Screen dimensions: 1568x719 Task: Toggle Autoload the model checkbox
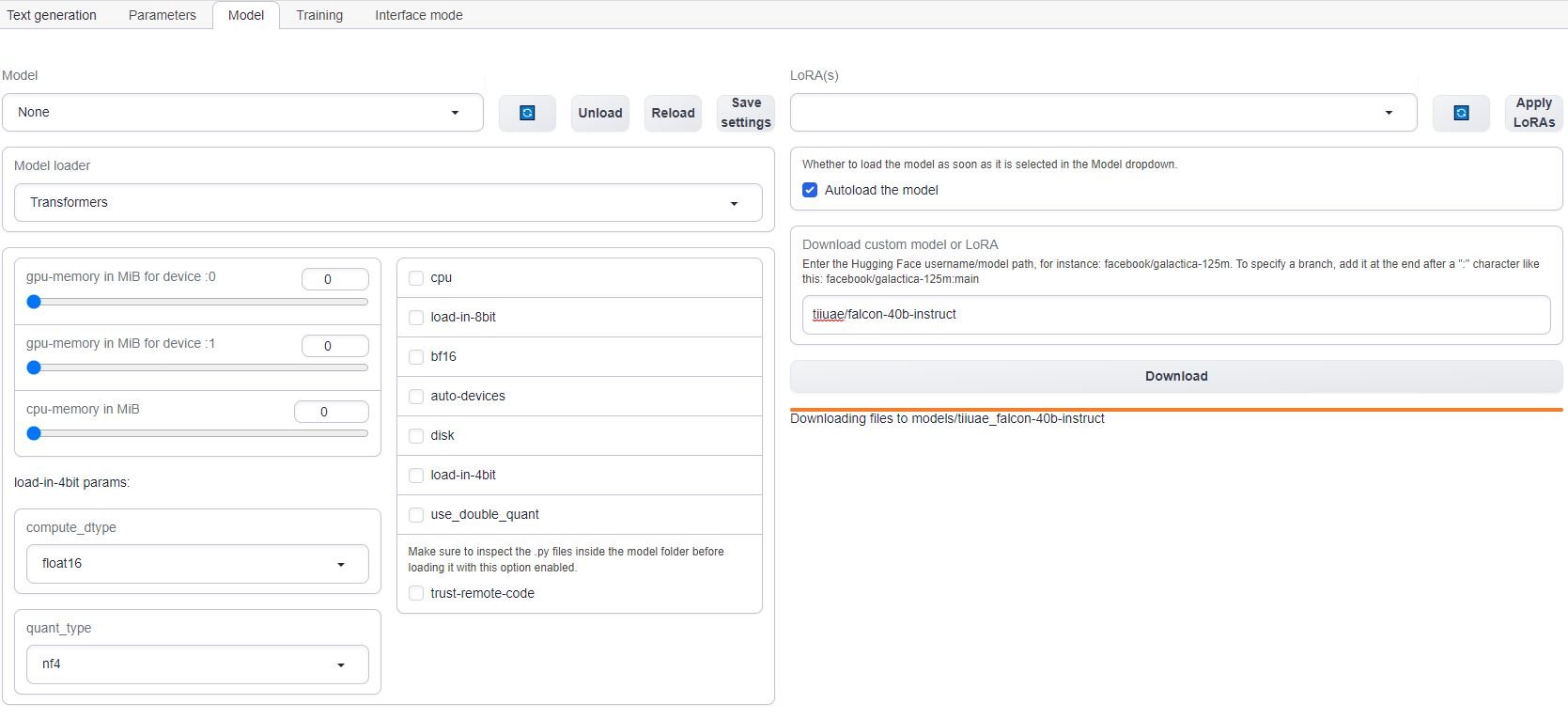pos(810,190)
